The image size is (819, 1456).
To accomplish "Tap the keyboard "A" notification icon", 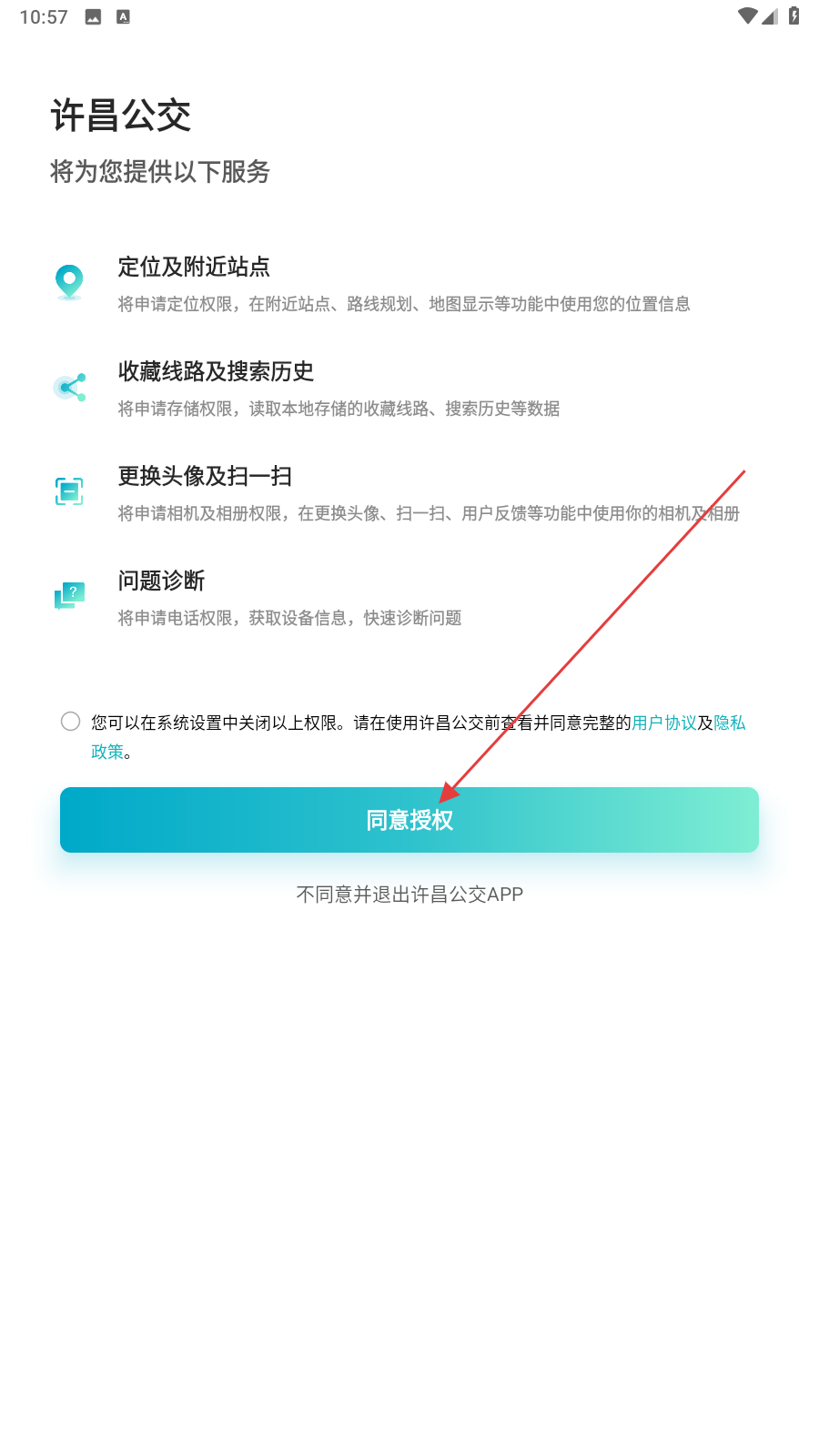I will coord(123,16).
